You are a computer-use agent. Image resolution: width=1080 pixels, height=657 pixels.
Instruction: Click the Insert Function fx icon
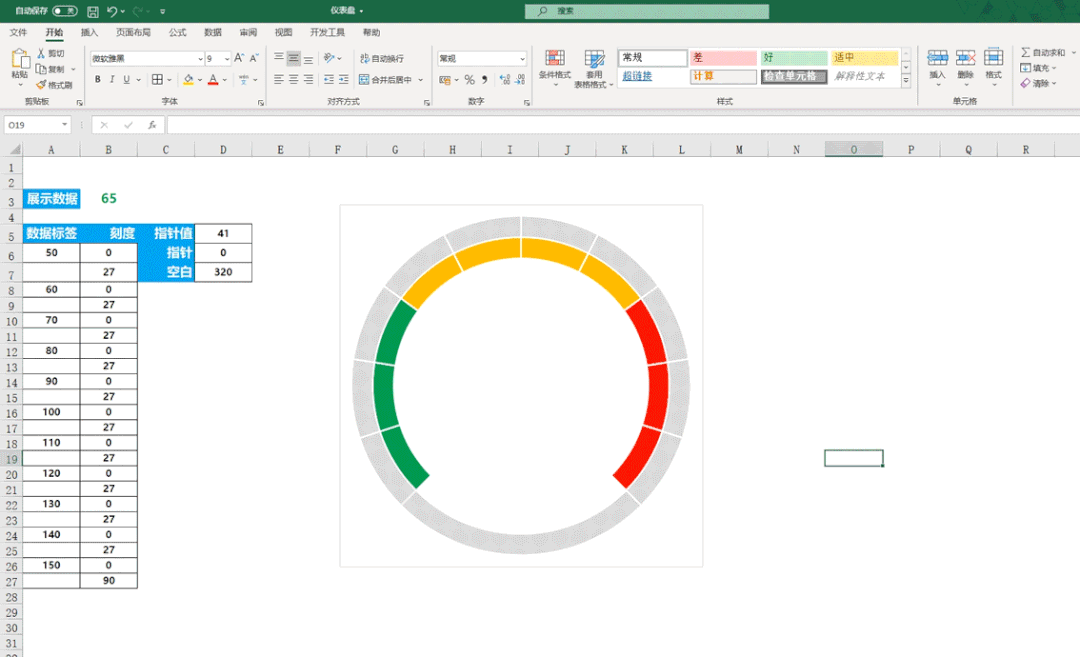coord(152,125)
